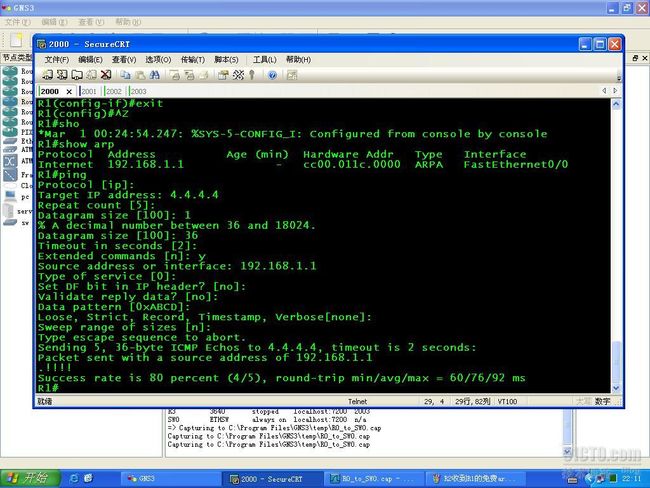Click the new blank page icon in GNS3 toolbar
650x488 pixels.
pyautogui.click(x=16, y=40)
